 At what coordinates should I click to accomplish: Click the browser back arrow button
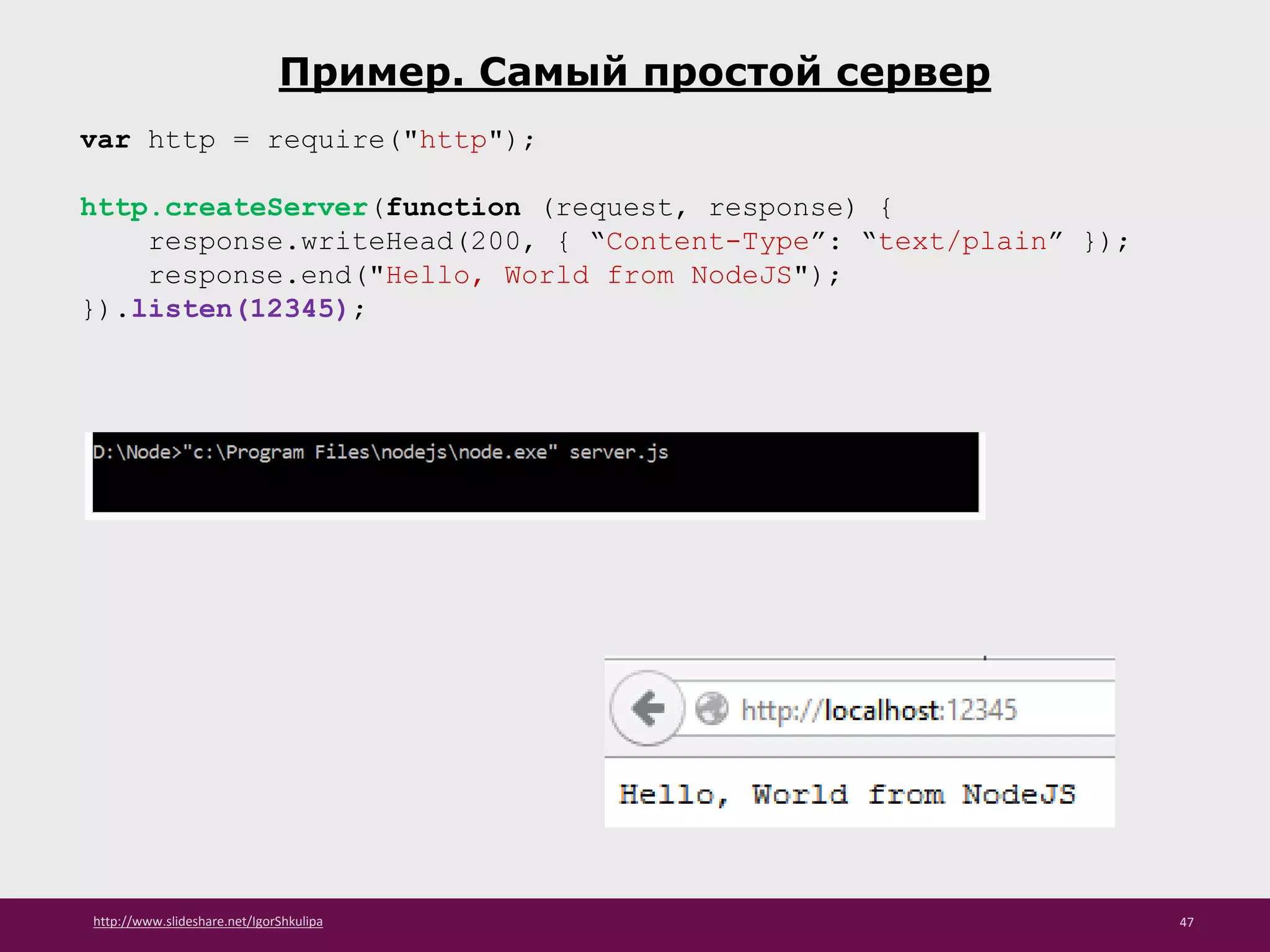click(647, 708)
